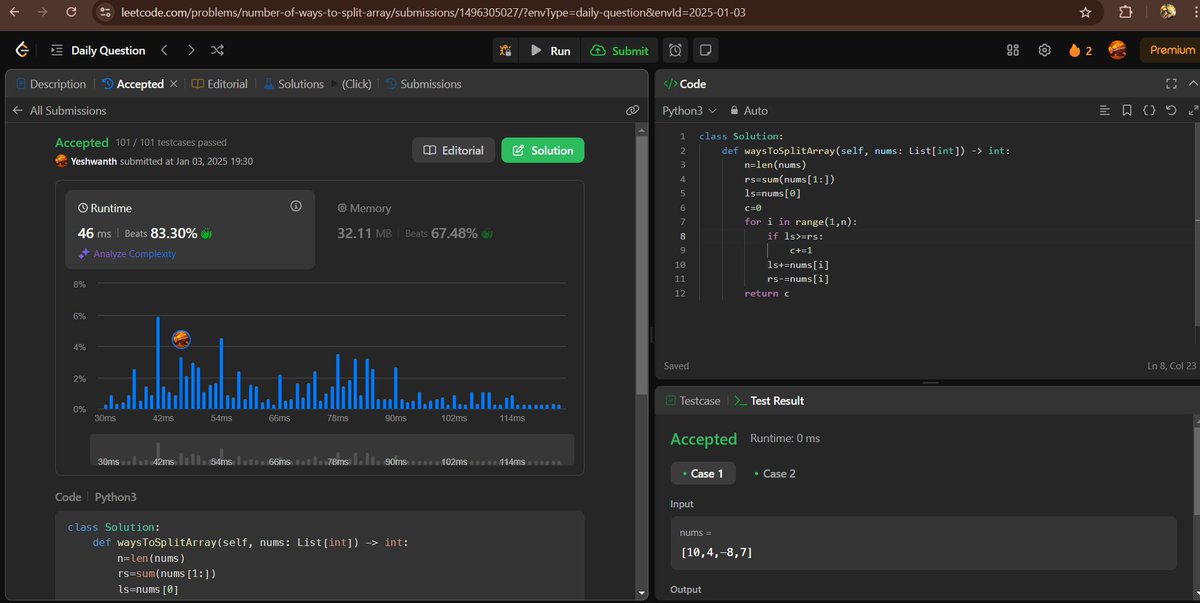Start the timer alarm clock icon

[676, 50]
